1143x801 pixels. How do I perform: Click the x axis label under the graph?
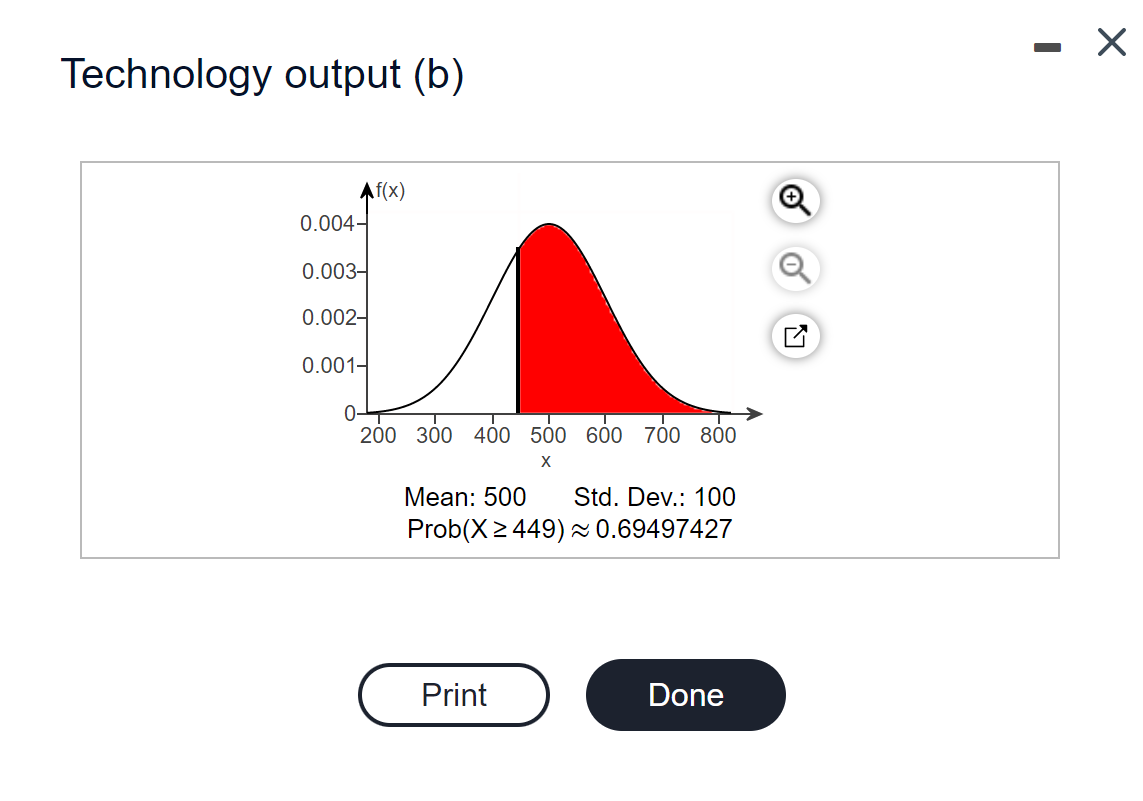[546, 460]
